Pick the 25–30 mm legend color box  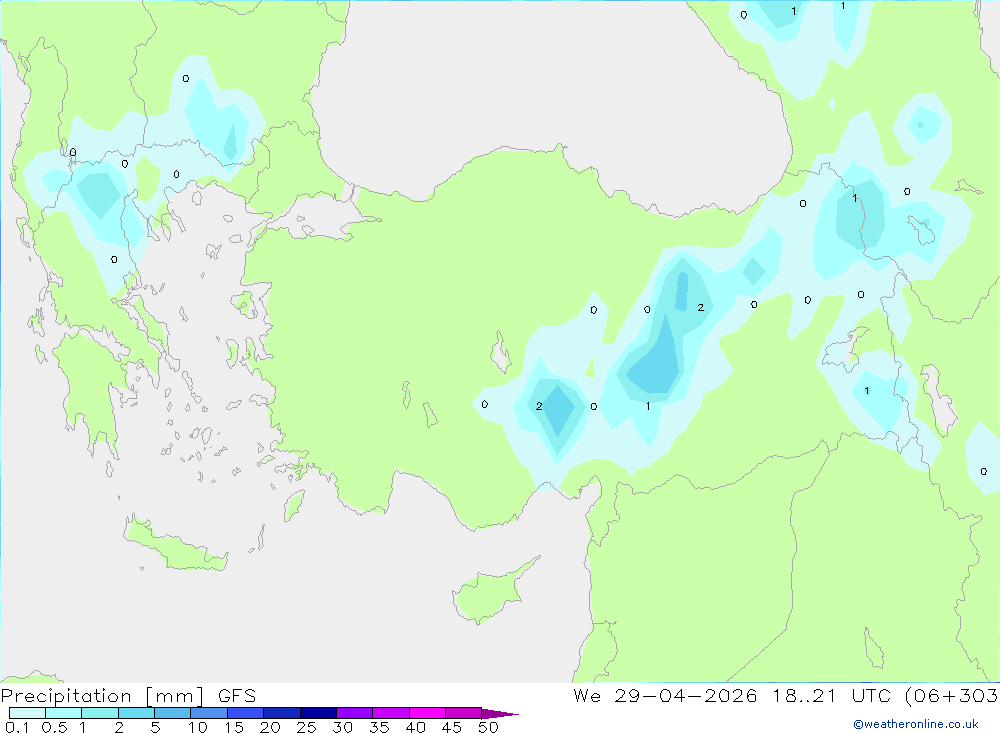tap(318, 713)
